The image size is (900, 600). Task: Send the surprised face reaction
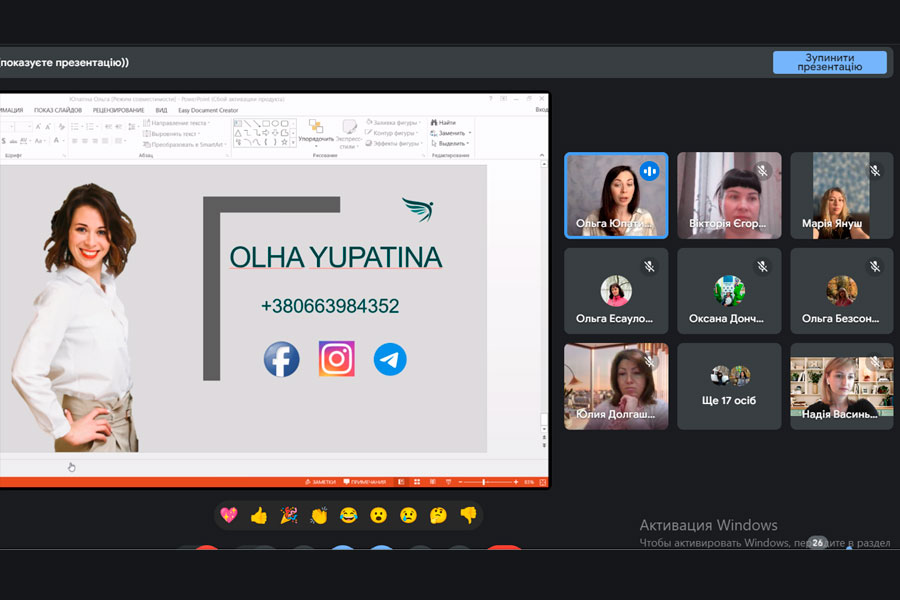coord(378,516)
